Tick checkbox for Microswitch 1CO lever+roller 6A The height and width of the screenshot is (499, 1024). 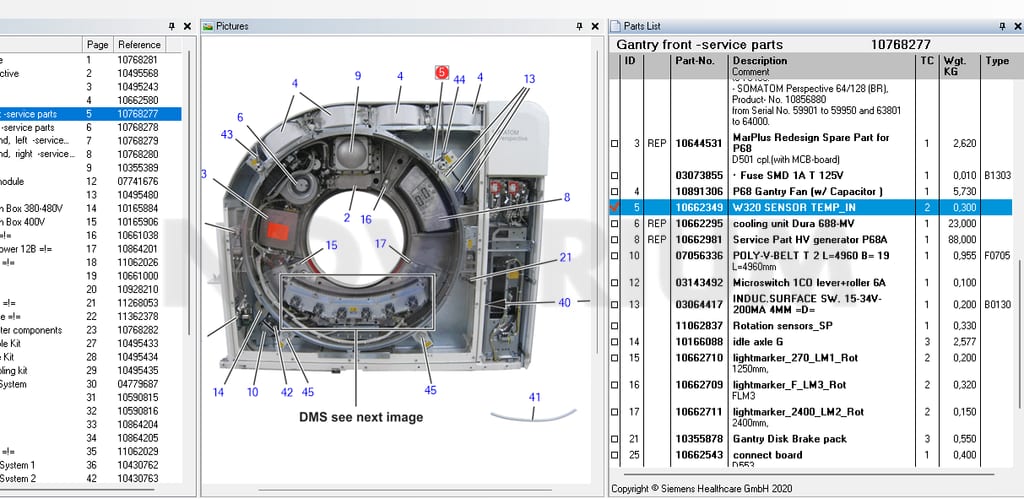(614, 283)
